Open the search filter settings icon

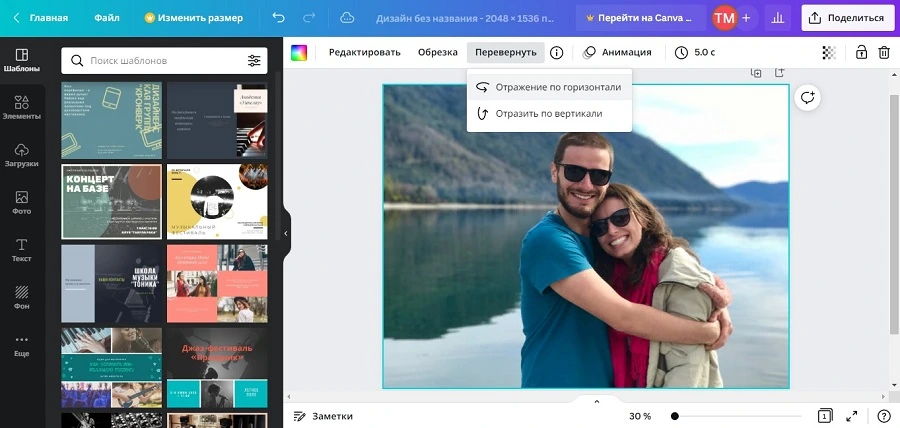click(x=254, y=60)
